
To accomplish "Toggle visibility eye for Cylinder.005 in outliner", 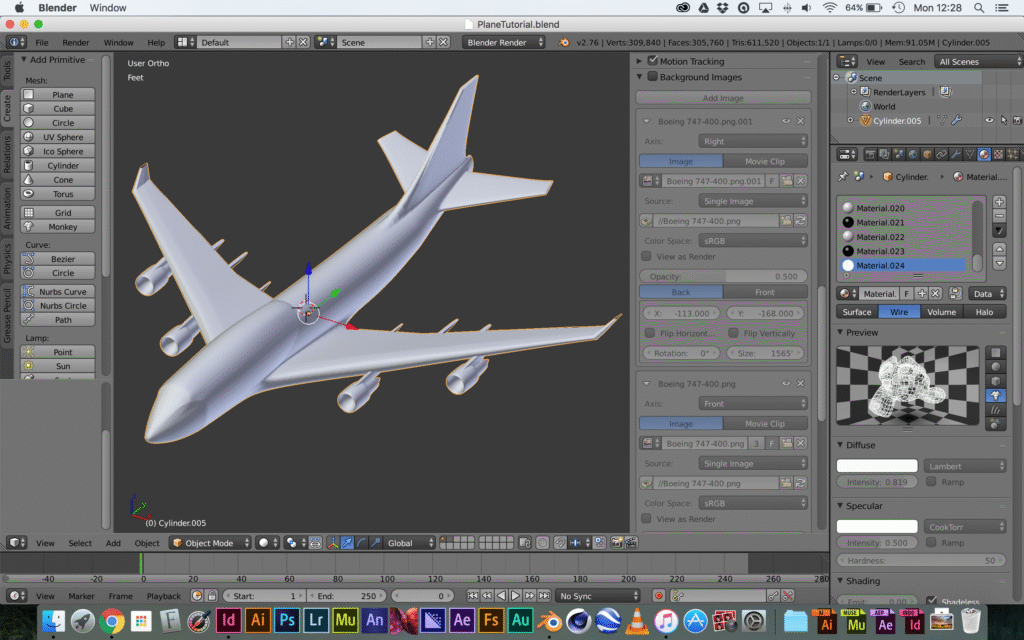I will point(989,120).
